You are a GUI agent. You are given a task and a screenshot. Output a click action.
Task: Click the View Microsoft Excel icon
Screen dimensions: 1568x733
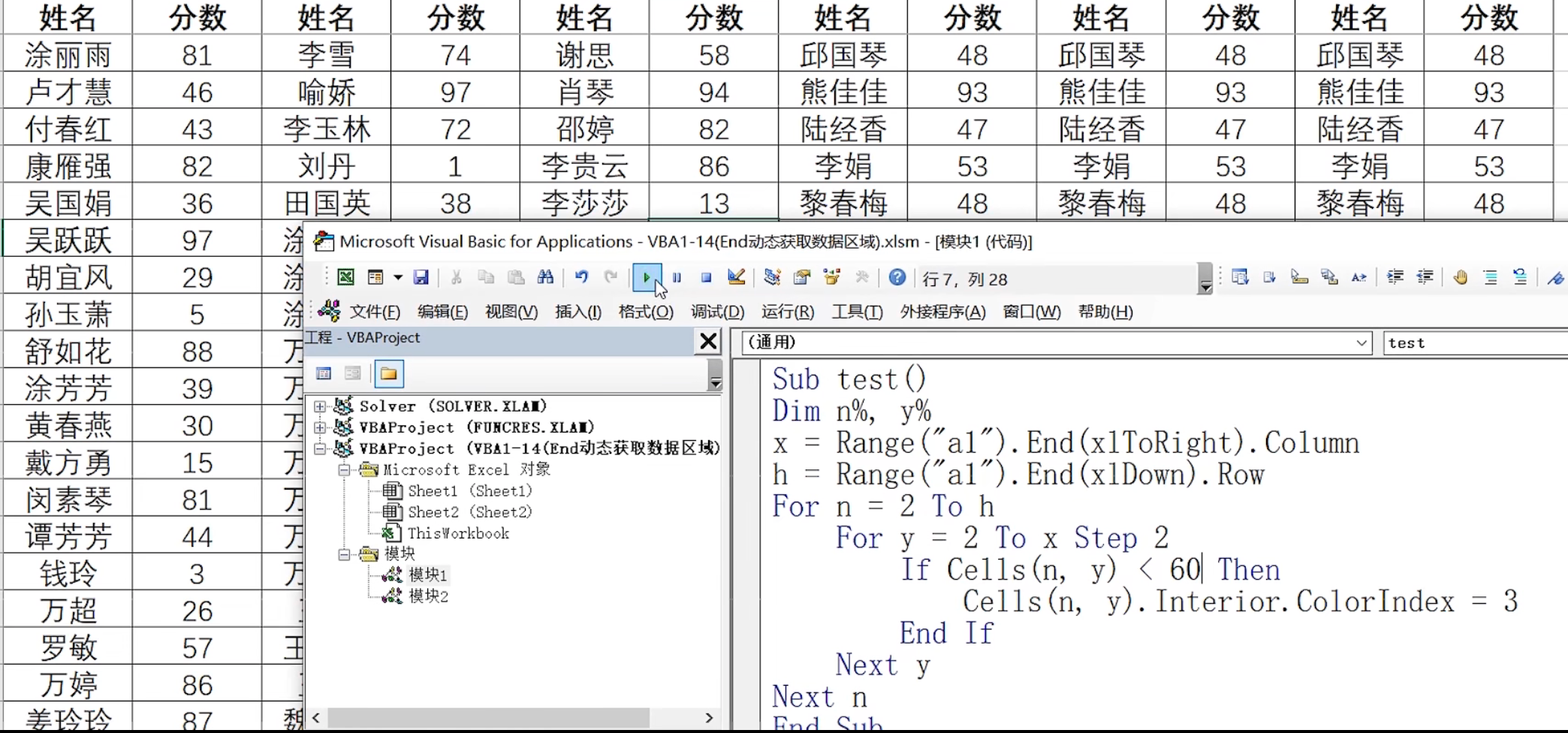(345, 277)
